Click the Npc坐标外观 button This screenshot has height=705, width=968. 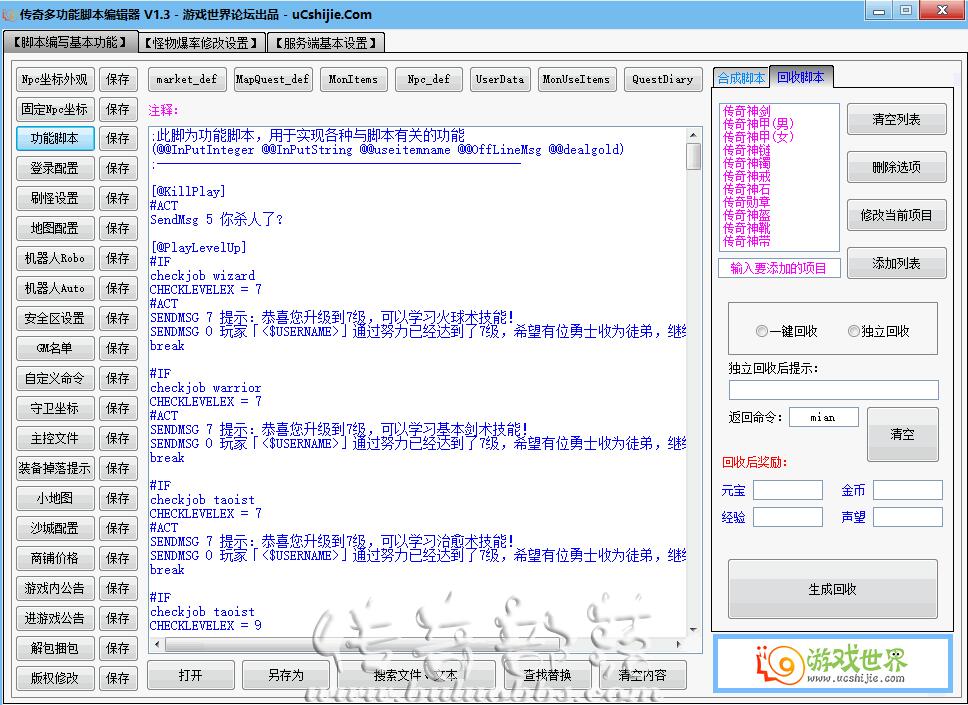coord(55,79)
